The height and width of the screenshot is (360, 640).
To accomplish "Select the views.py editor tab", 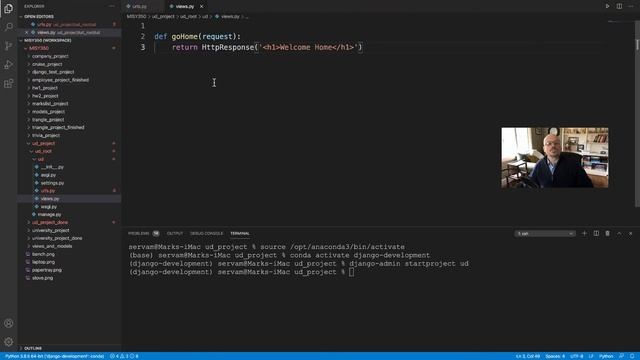I will [184, 7].
